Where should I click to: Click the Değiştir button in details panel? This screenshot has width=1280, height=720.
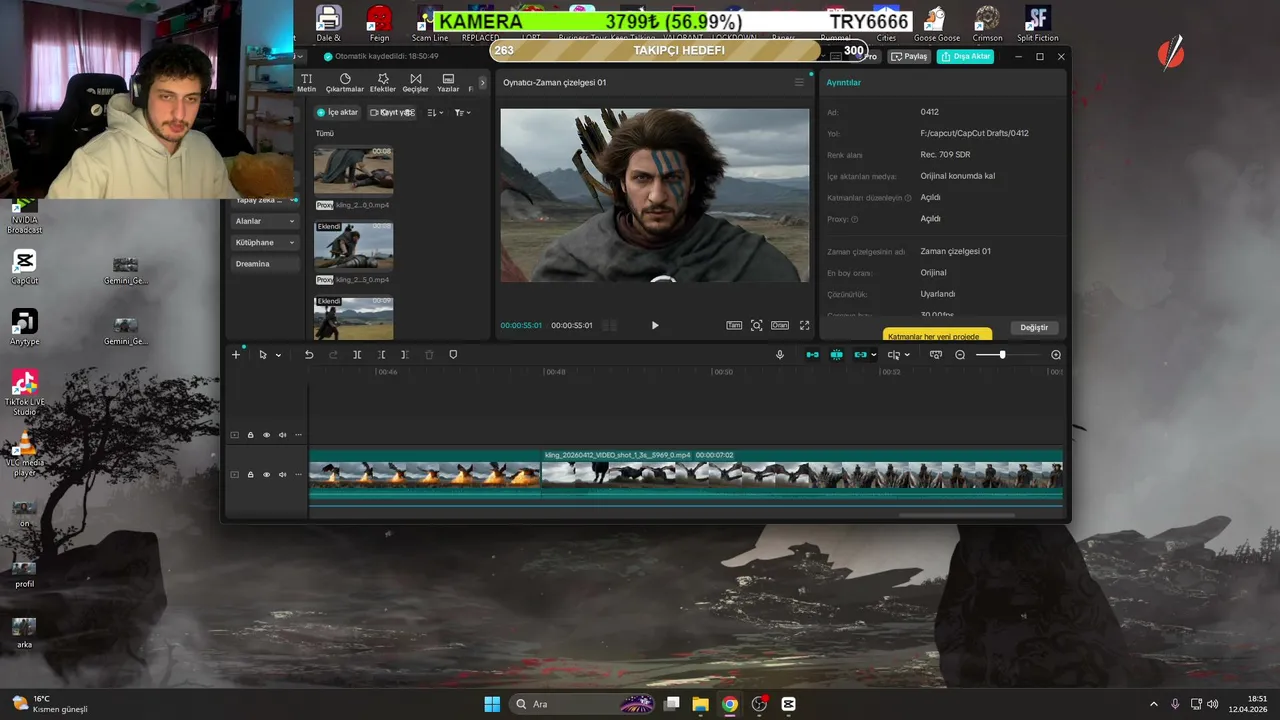(1034, 328)
